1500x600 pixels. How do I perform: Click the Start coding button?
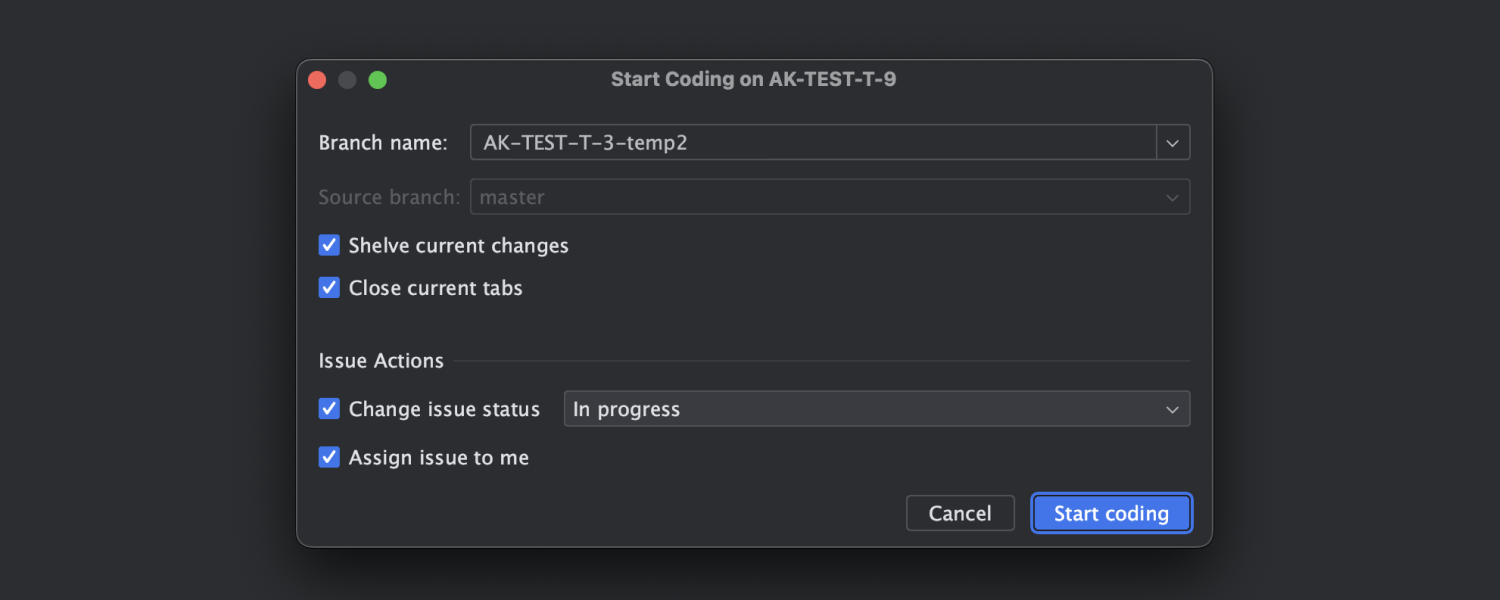click(x=1111, y=513)
